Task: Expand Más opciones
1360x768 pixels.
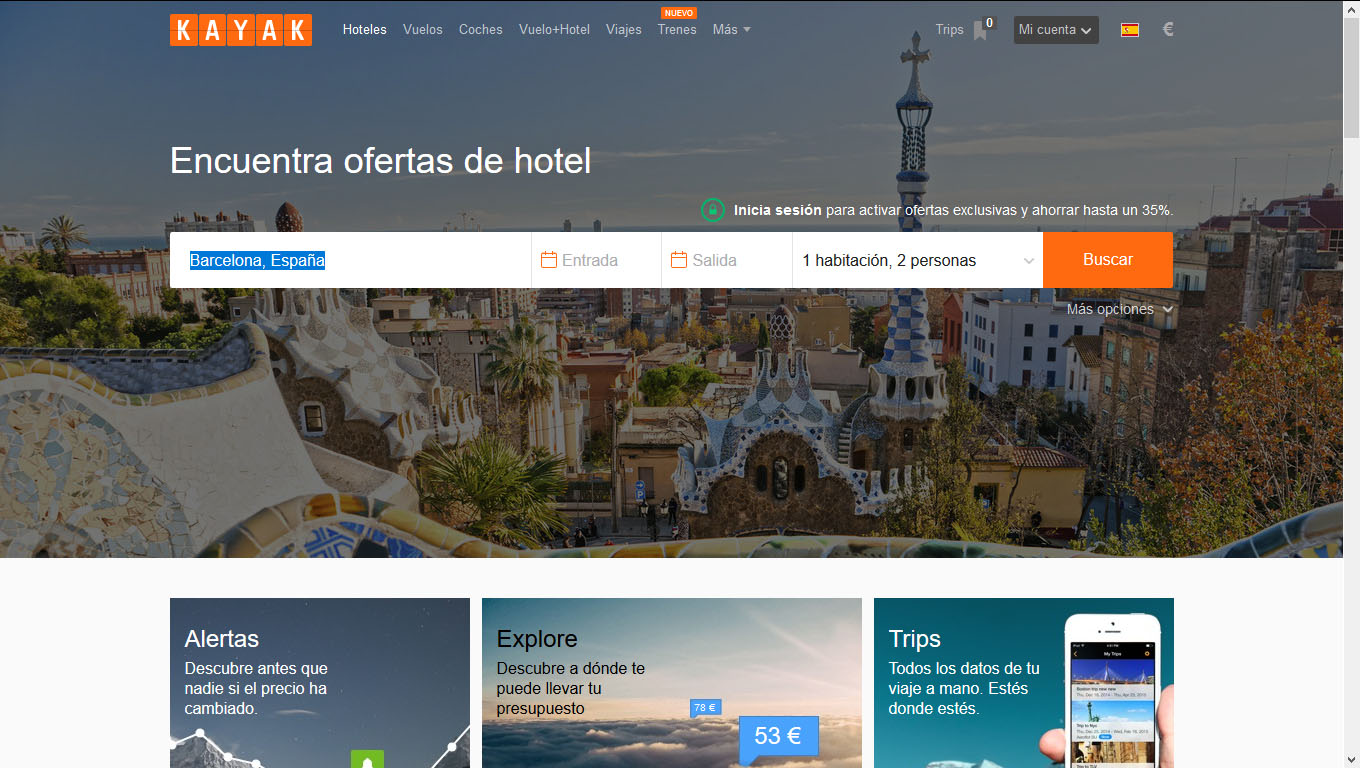Action: 1119,309
